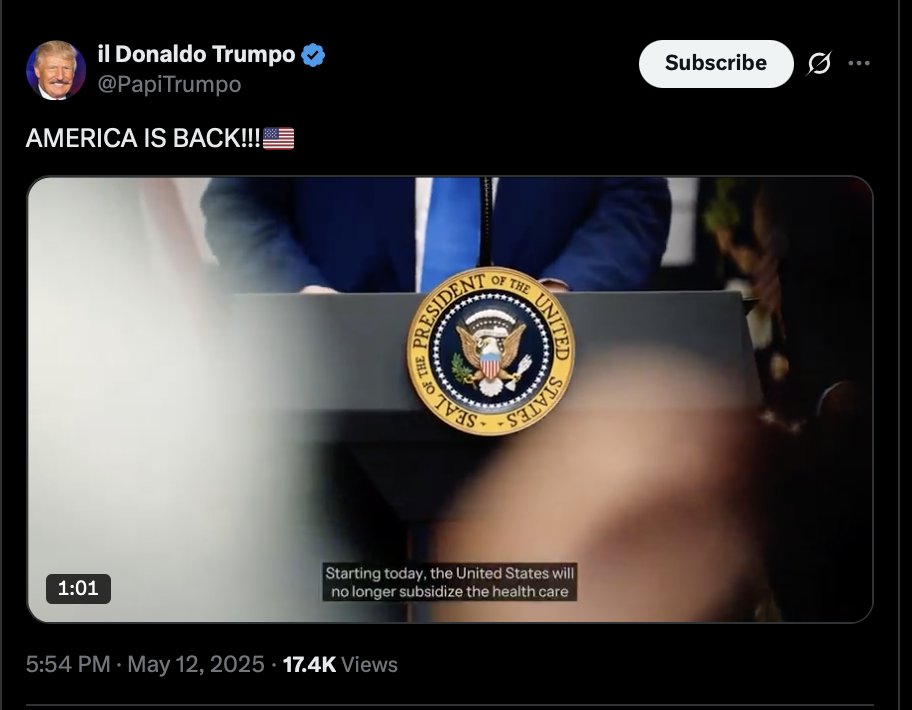Open the three-dot more options menu
912x710 pixels.
click(x=859, y=63)
